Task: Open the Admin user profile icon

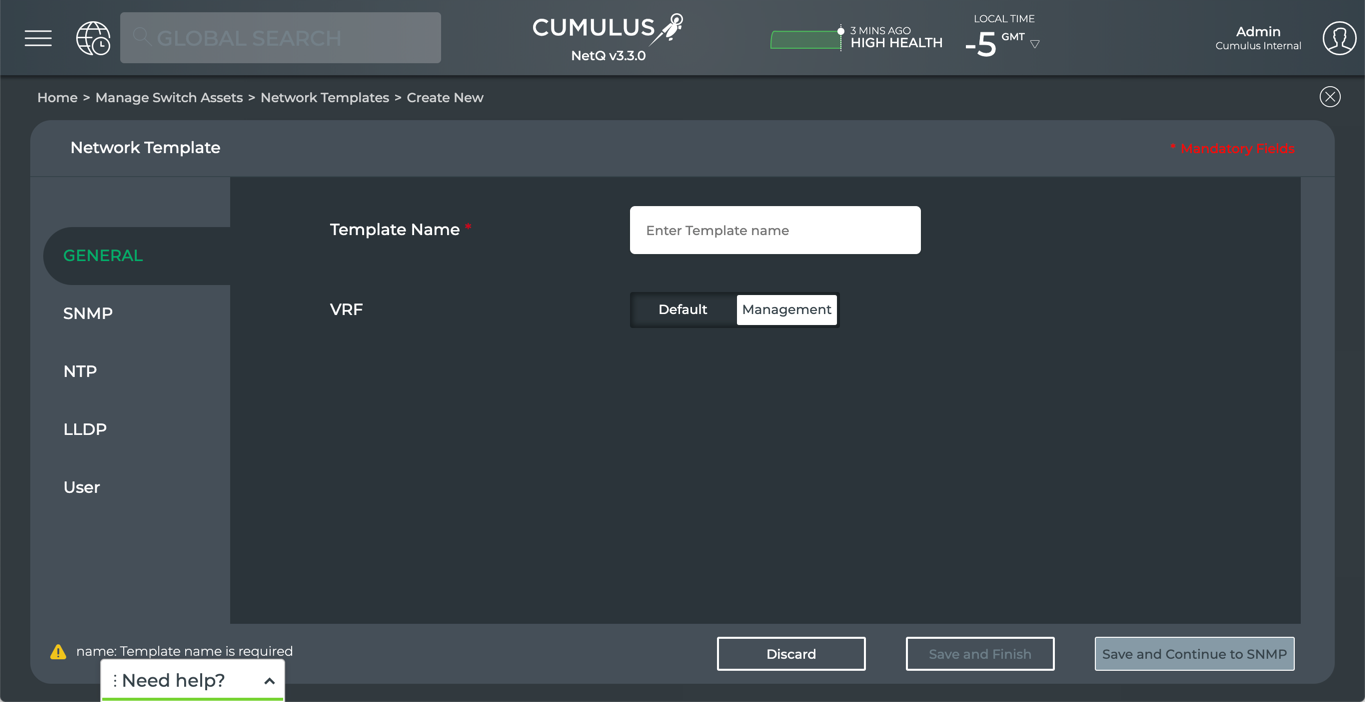Action: point(1339,38)
